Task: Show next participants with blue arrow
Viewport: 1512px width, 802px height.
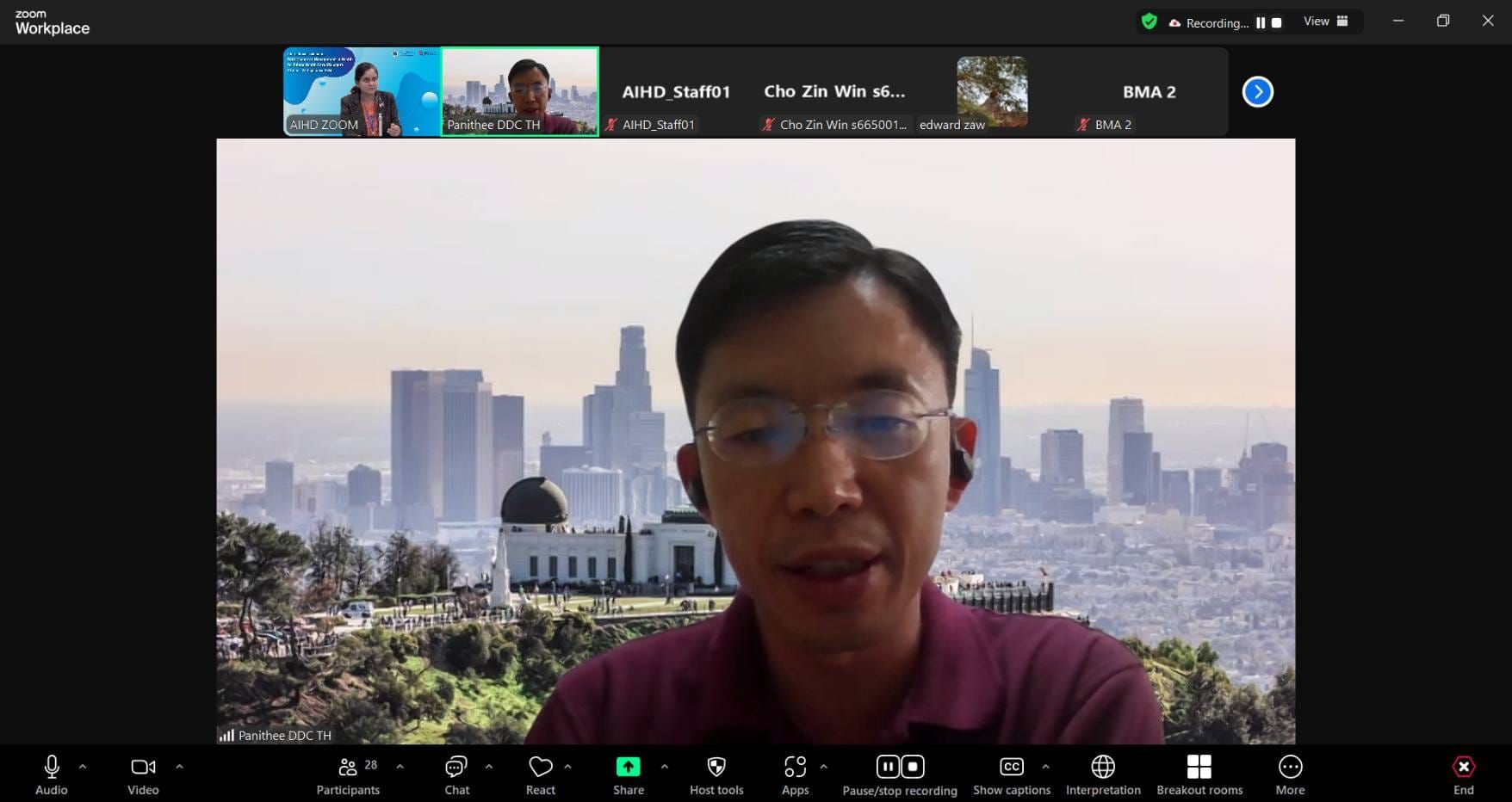Action: tap(1257, 92)
